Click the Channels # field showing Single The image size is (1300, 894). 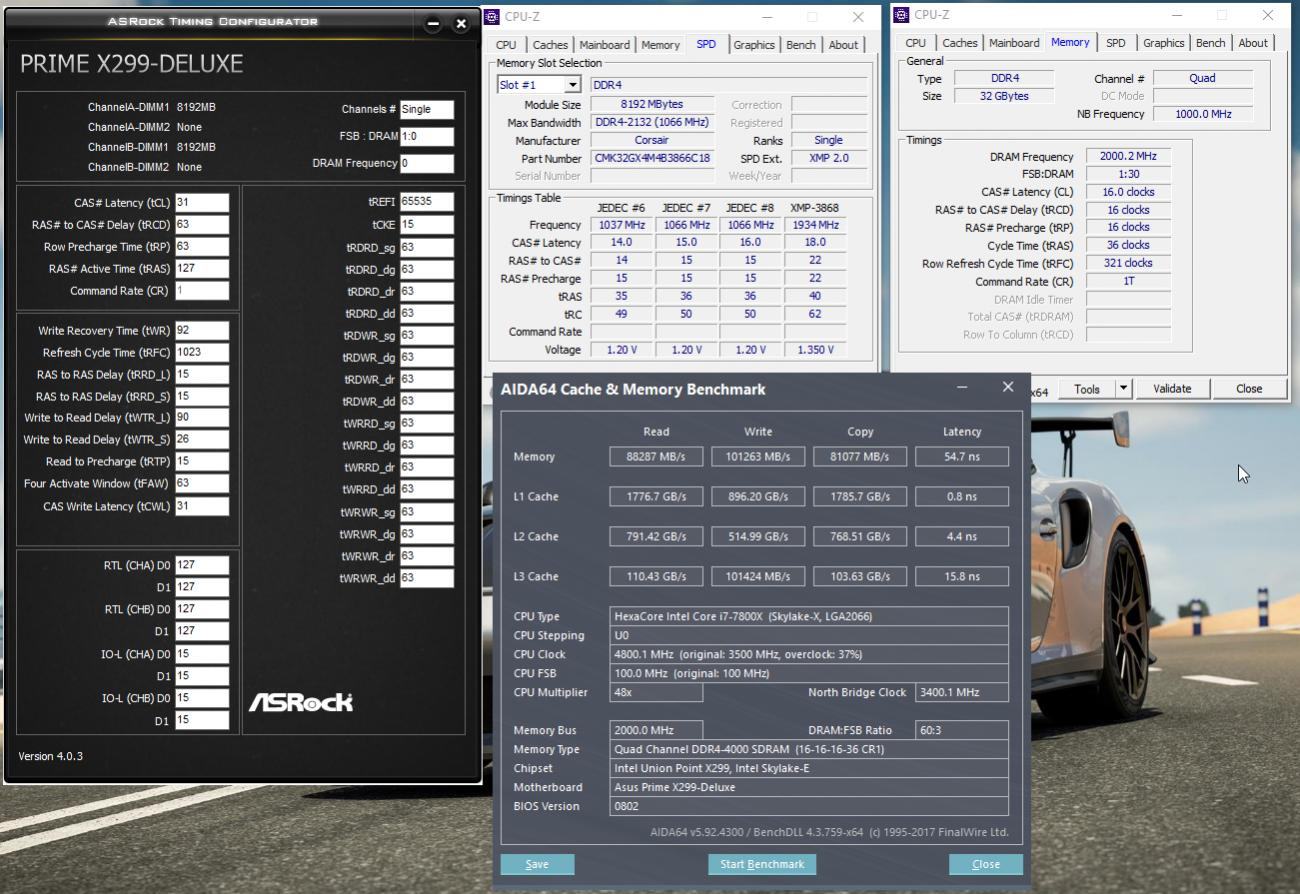coord(427,110)
